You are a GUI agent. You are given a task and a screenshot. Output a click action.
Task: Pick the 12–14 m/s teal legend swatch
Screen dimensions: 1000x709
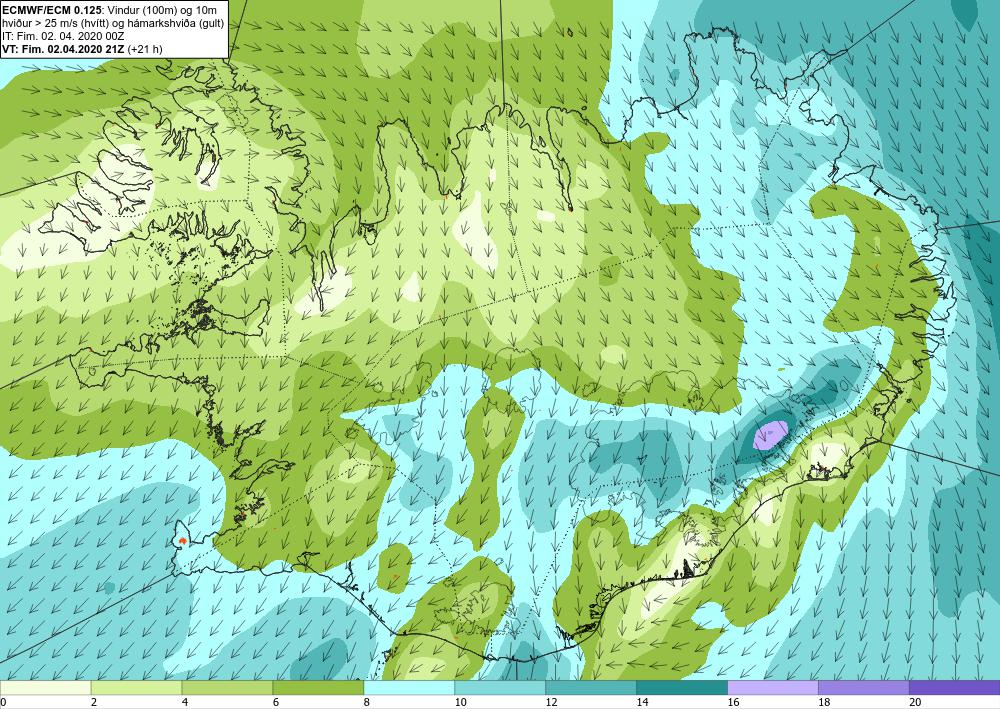coord(591,688)
